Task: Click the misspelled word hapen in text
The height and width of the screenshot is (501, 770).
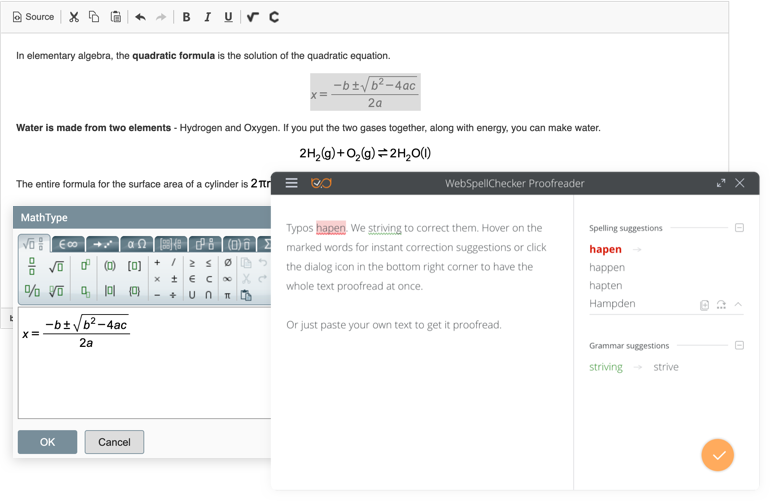Action: point(331,228)
